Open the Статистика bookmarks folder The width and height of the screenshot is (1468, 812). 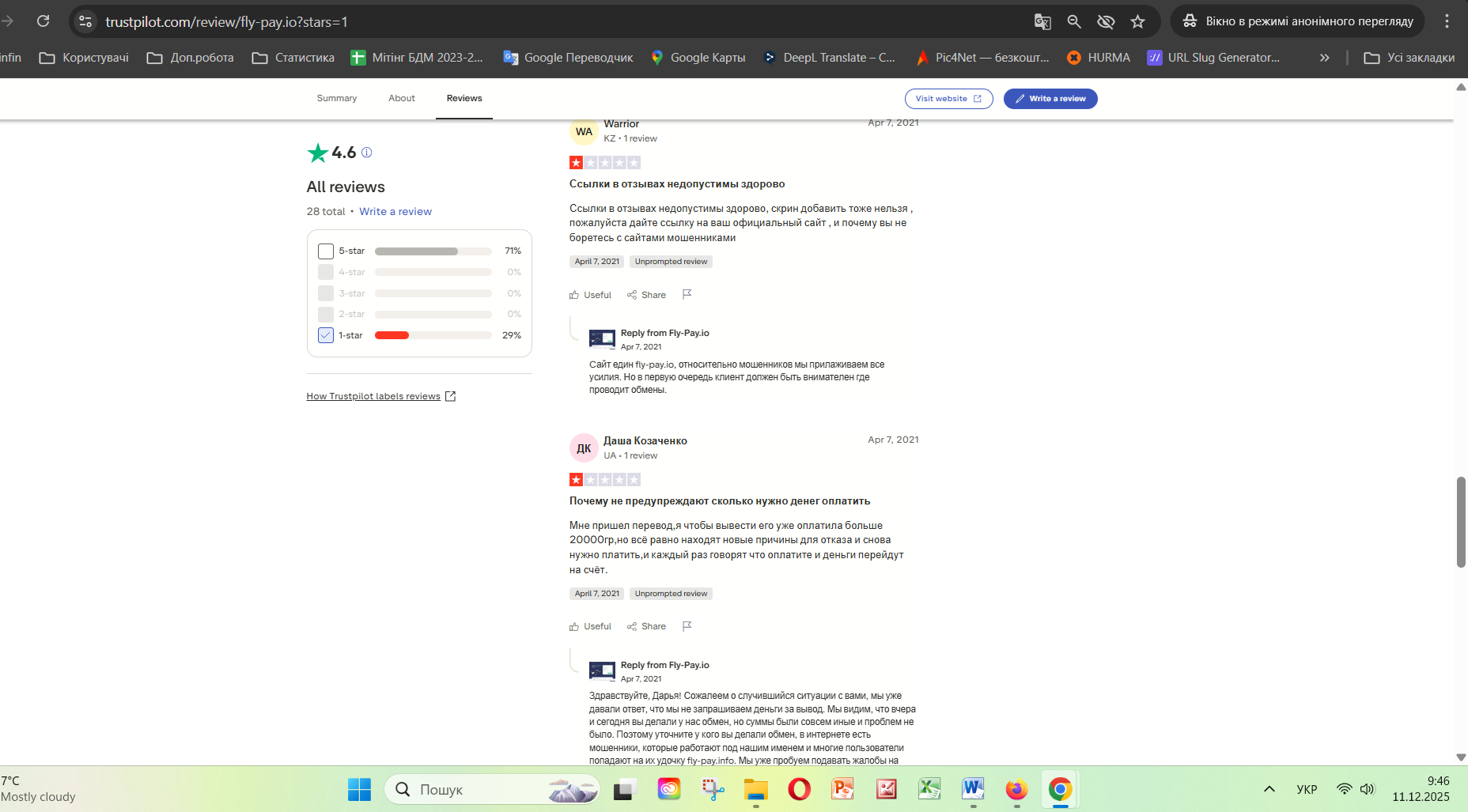(293, 58)
